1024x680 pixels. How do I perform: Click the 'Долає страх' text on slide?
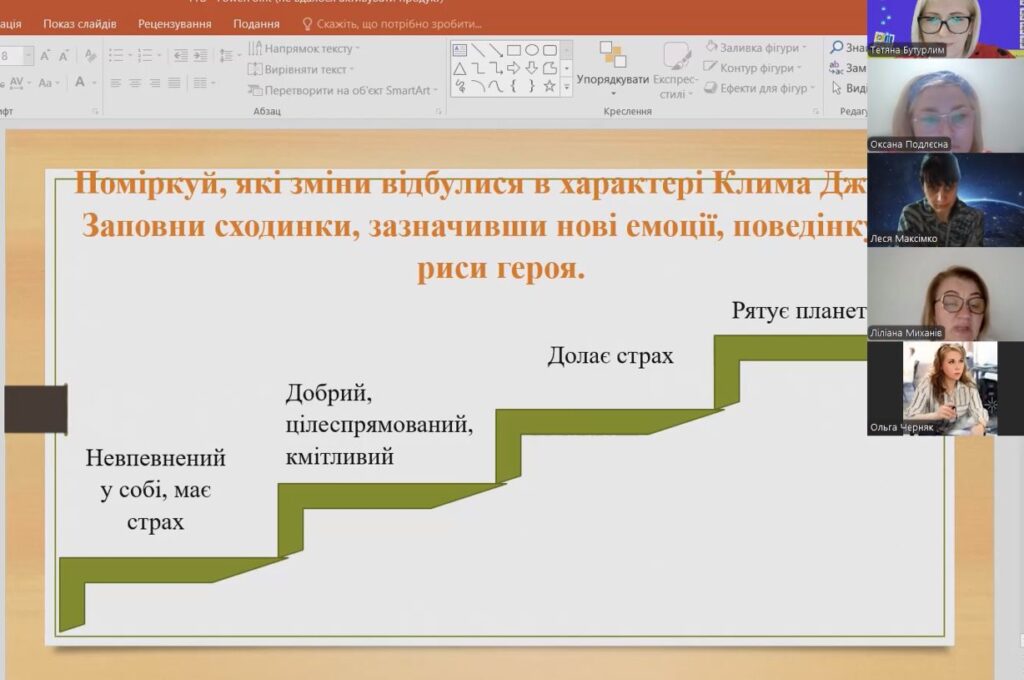pyautogui.click(x=610, y=356)
